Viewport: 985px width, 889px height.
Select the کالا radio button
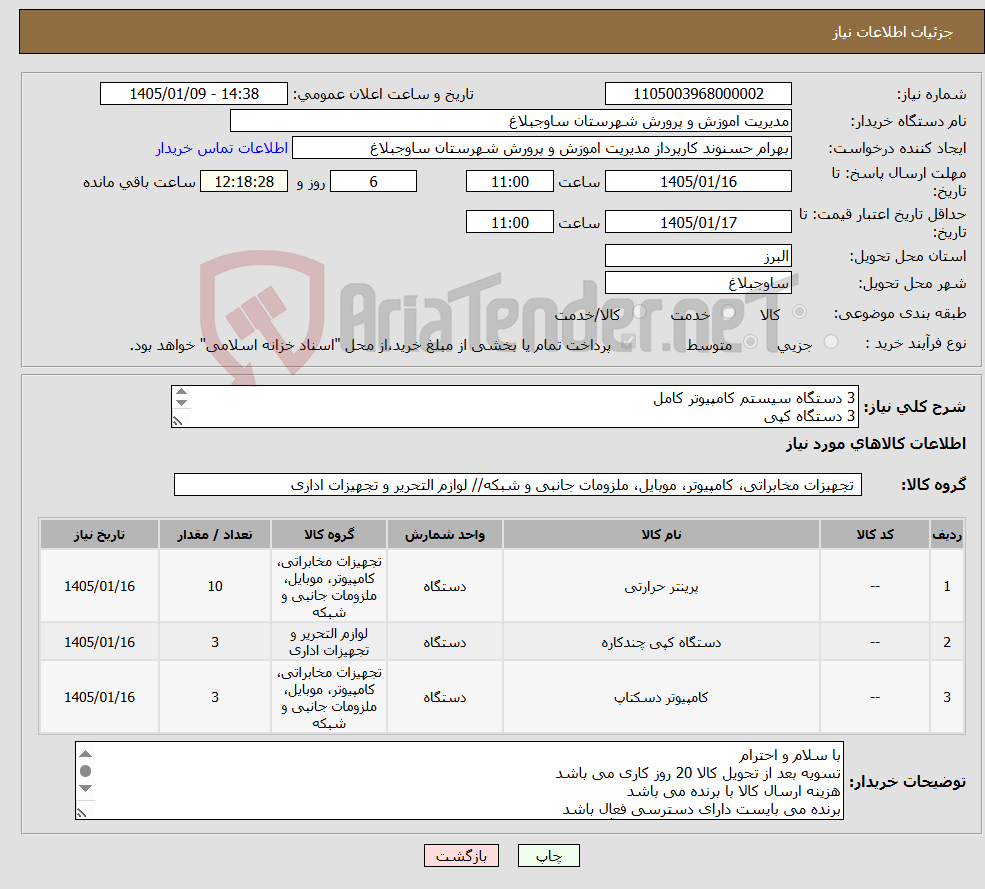click(800, 312)
